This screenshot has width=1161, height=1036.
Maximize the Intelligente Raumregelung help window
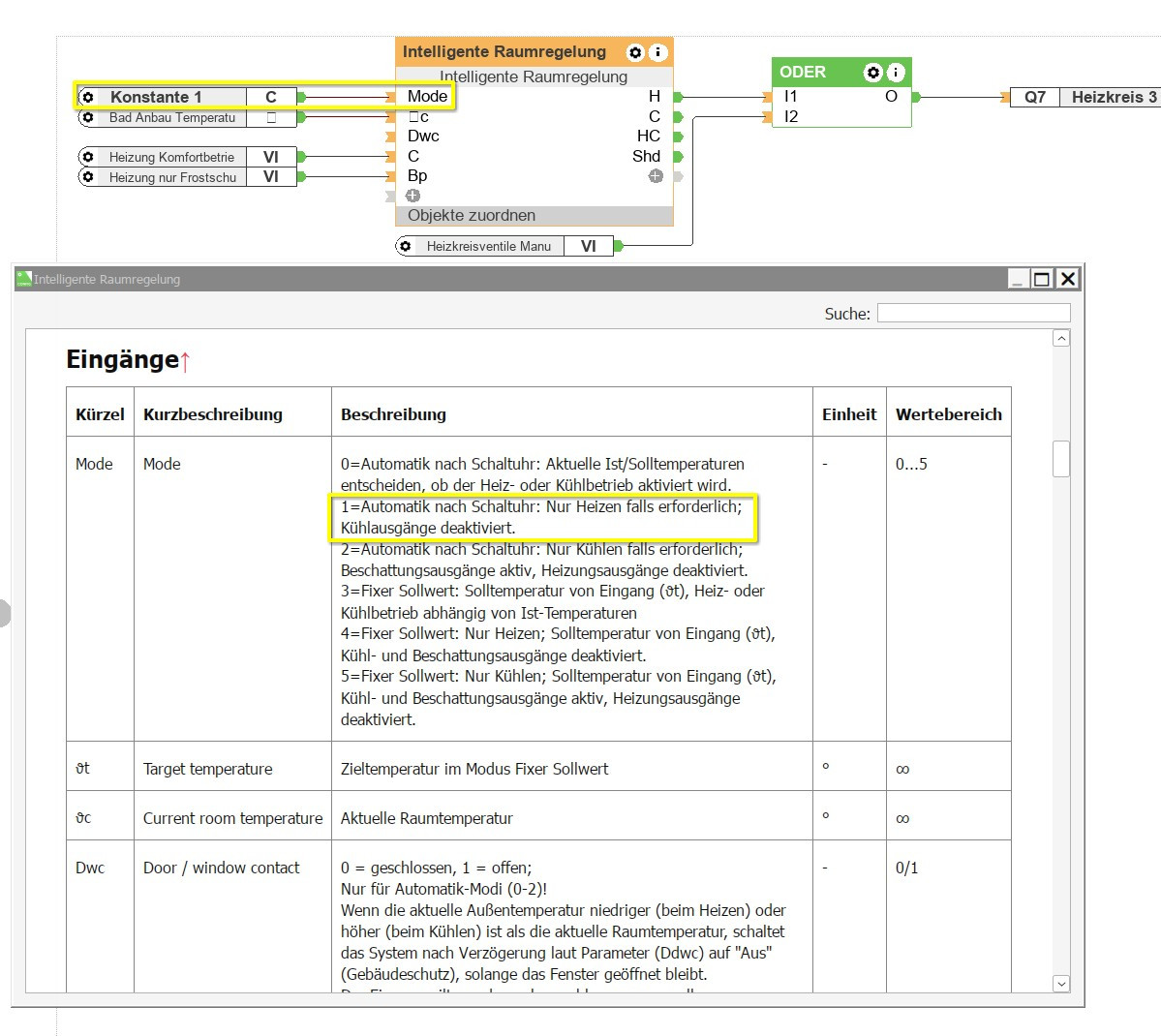1042,279
